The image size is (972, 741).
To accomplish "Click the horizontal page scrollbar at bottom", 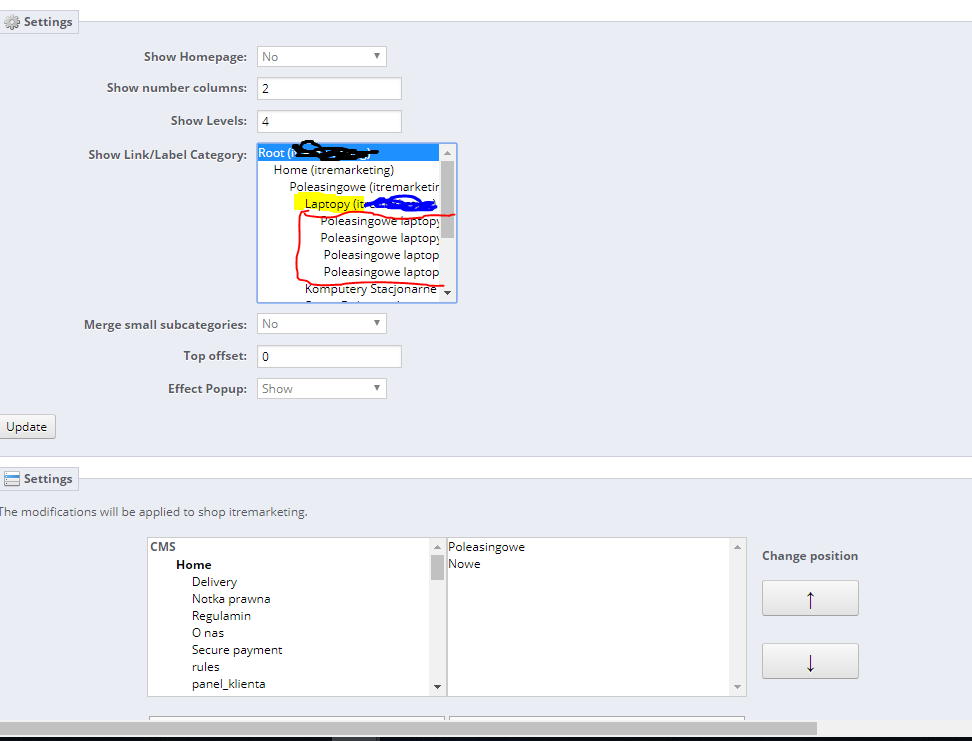I will (x=408, y=729).
